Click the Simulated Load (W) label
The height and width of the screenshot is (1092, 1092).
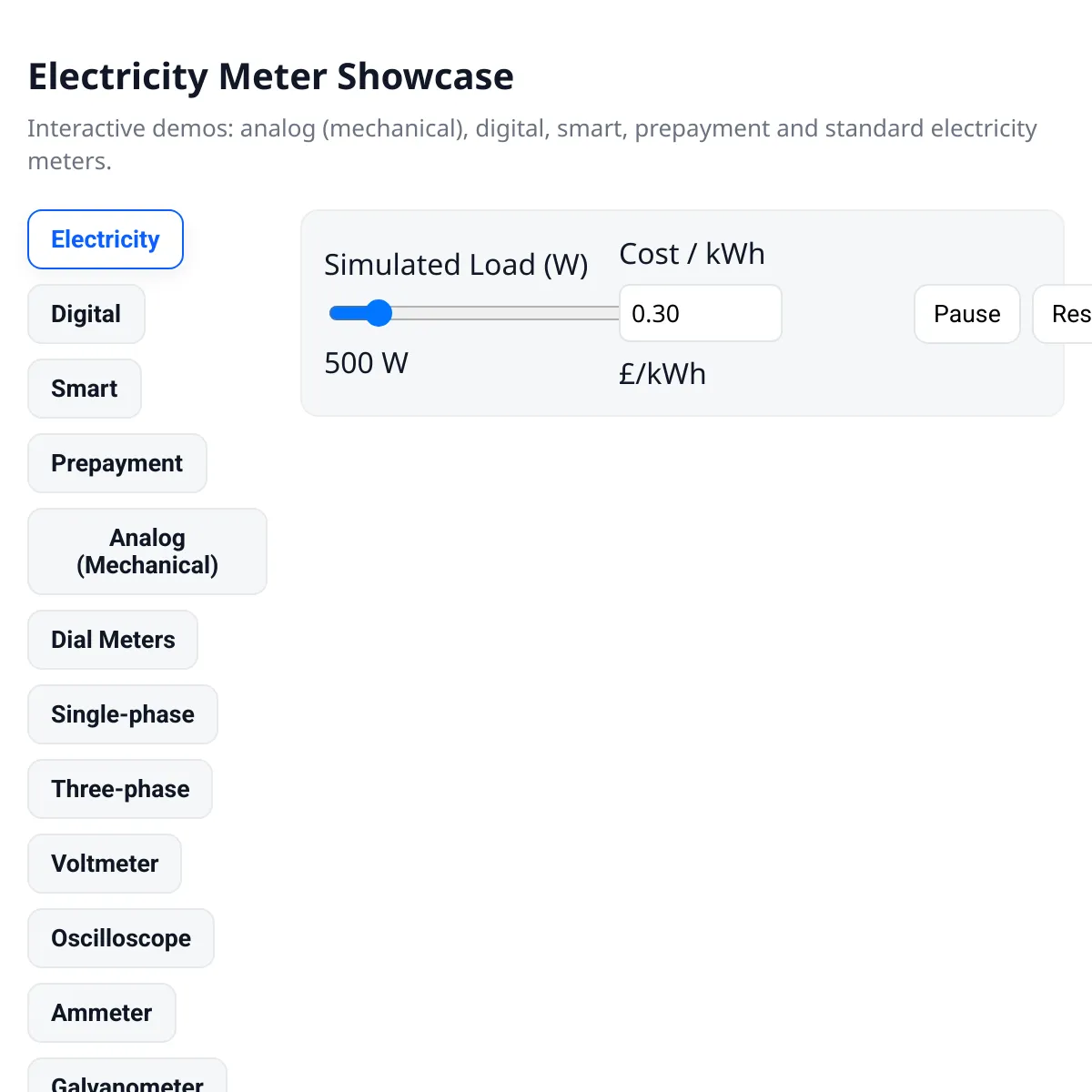pos(456,265)
